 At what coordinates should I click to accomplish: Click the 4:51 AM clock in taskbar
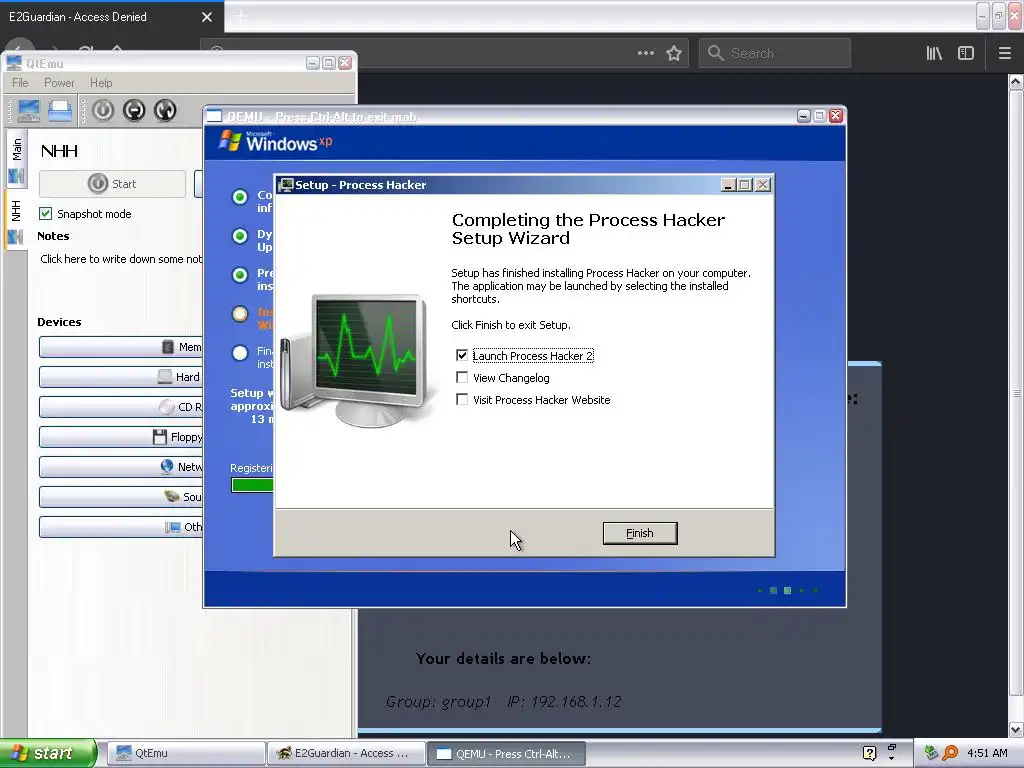(x=987, y=753)
